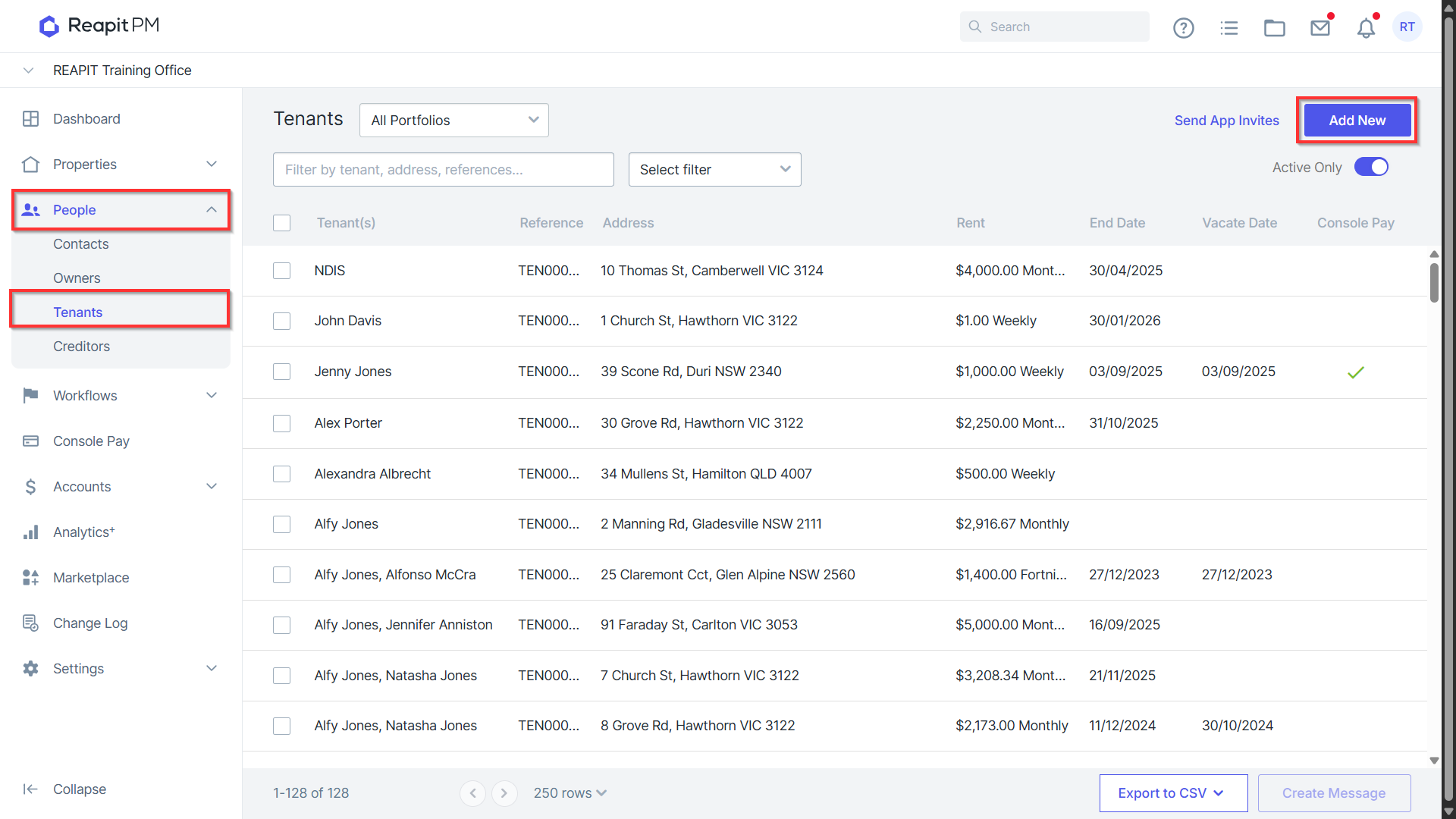
Task: Click the Send App Invites link
Action: pyautogui.click(x=1226, y=121)
